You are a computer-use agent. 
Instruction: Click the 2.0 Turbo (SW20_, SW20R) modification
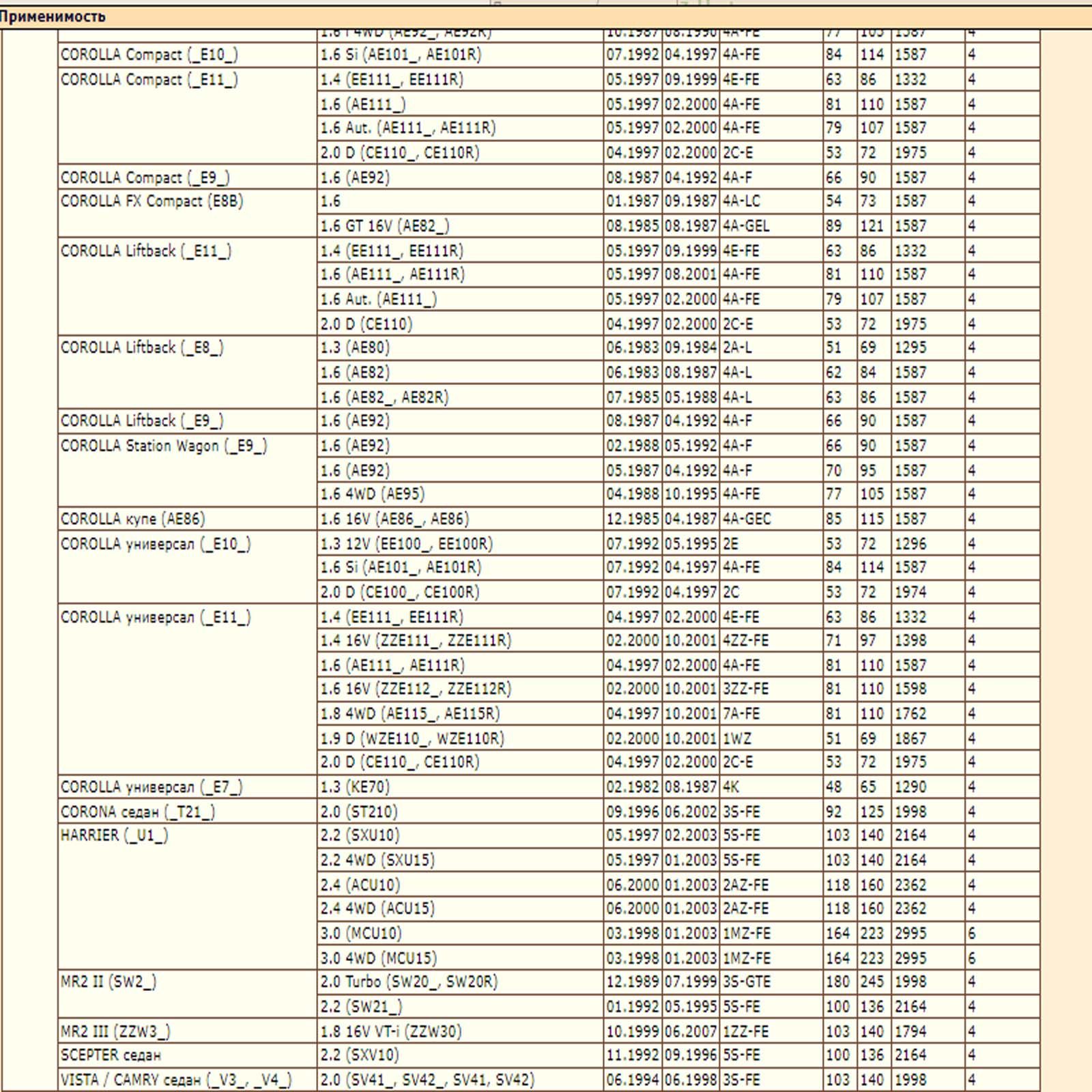tap(409, 982)
